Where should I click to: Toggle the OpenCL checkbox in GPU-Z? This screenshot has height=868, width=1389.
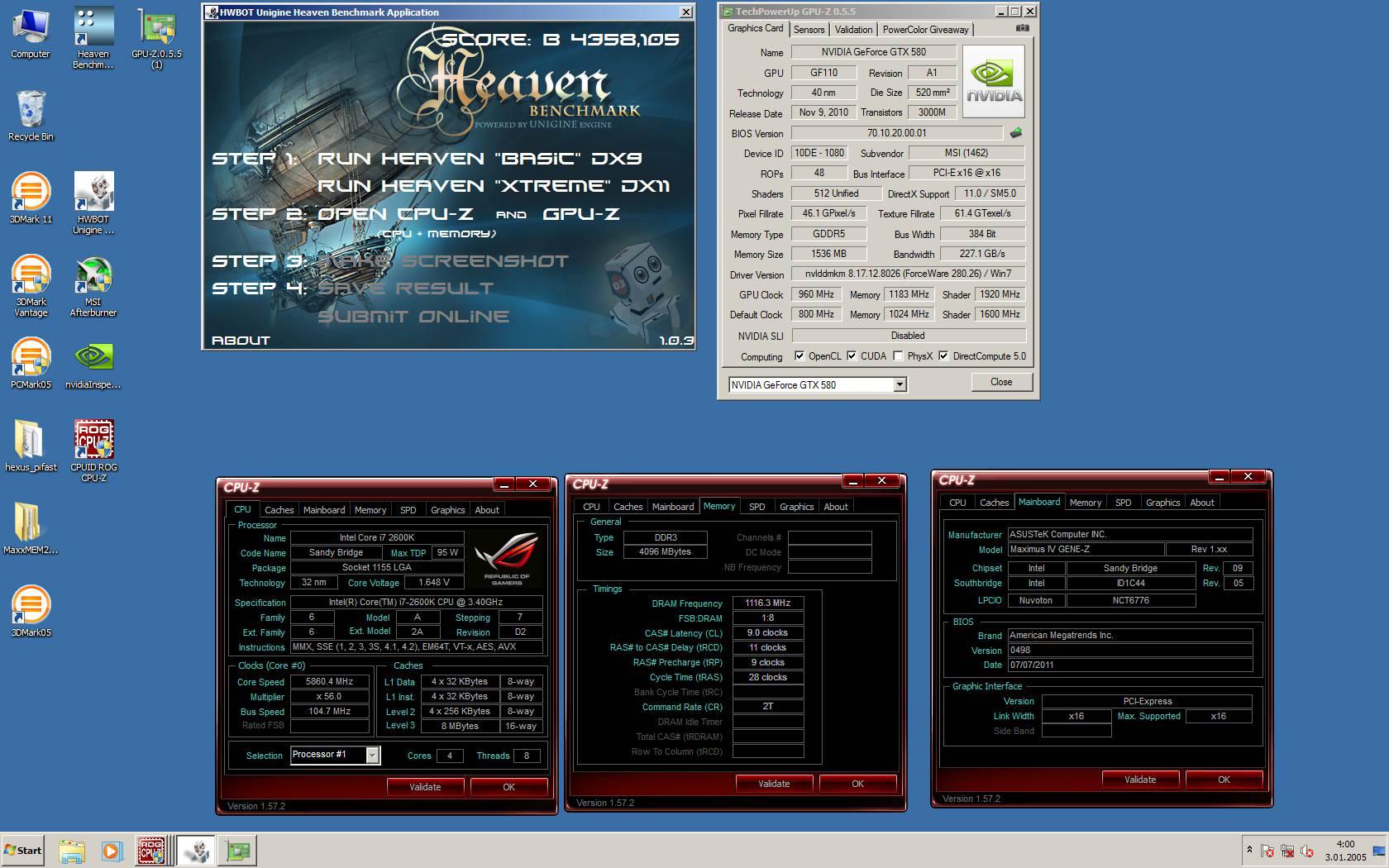[x=799, y=356]
